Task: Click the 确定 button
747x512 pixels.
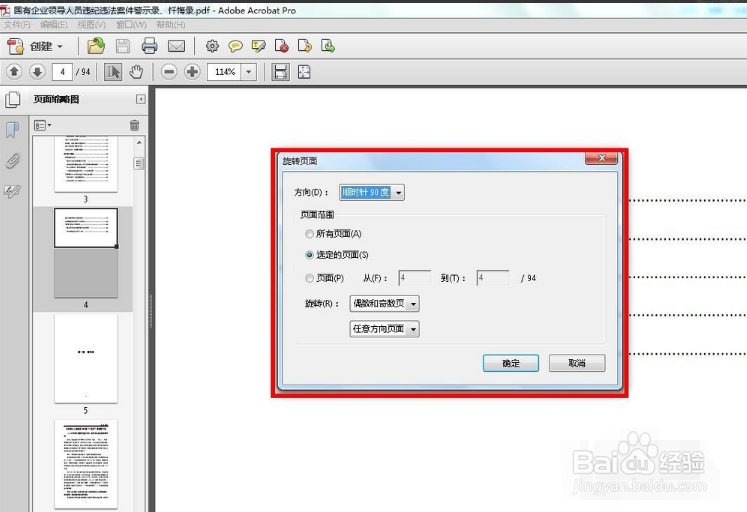Action: (x=511, y=363)
